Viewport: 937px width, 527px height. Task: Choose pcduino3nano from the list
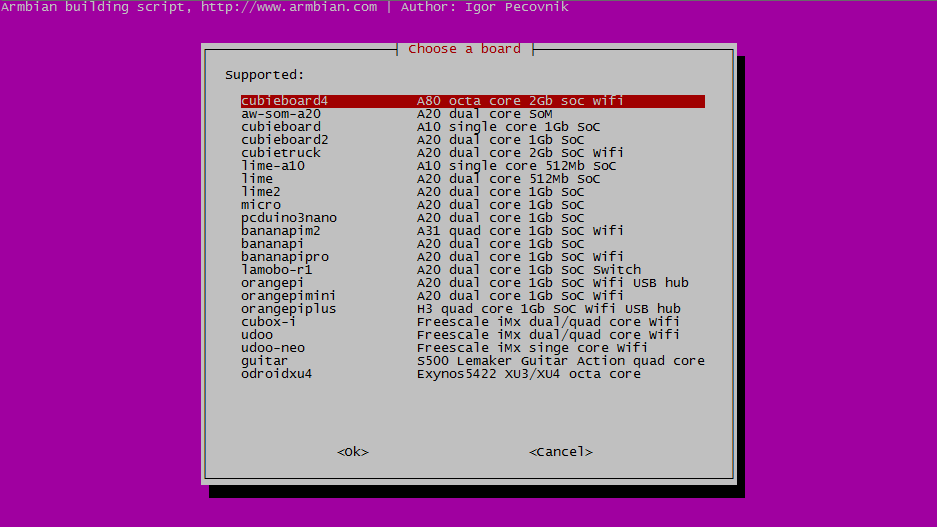(473, 218)
